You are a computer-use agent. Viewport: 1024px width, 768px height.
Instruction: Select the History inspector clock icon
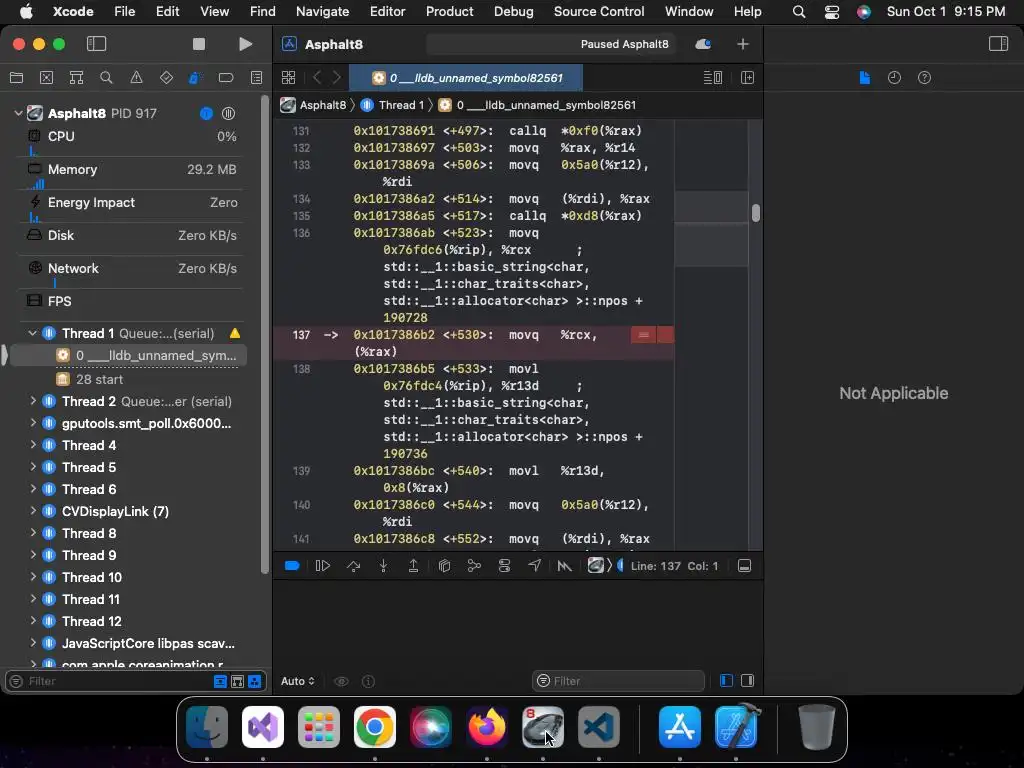coord(895,78)
